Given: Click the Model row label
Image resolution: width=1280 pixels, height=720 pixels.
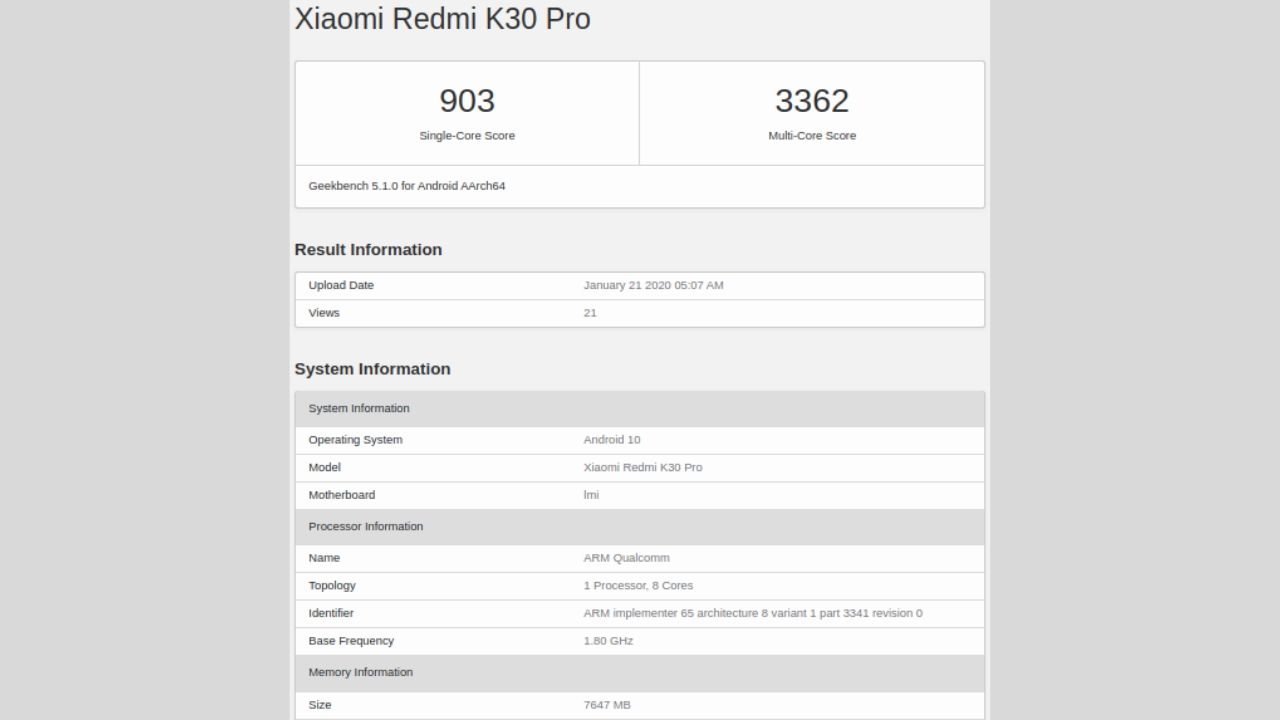Looking at the screenshot, I should [x=324, y=468].
